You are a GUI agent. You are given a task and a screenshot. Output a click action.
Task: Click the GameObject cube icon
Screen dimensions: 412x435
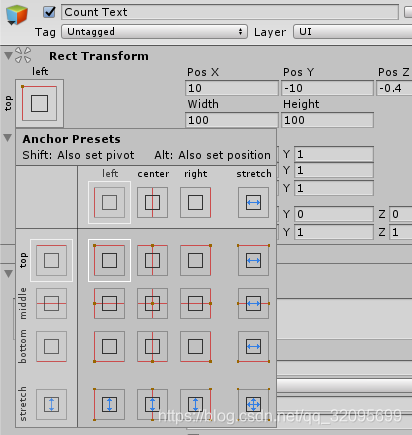point(16,15)
